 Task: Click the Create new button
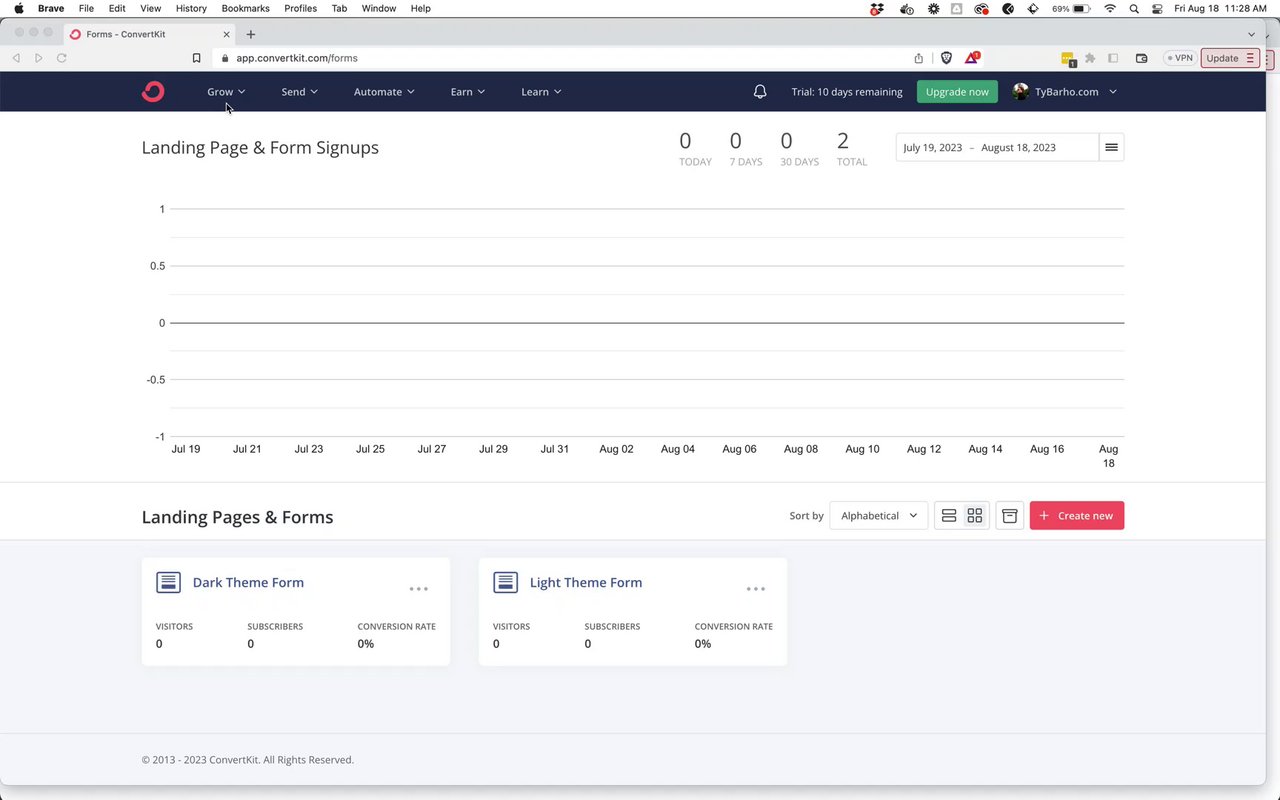pos(1077,516)
